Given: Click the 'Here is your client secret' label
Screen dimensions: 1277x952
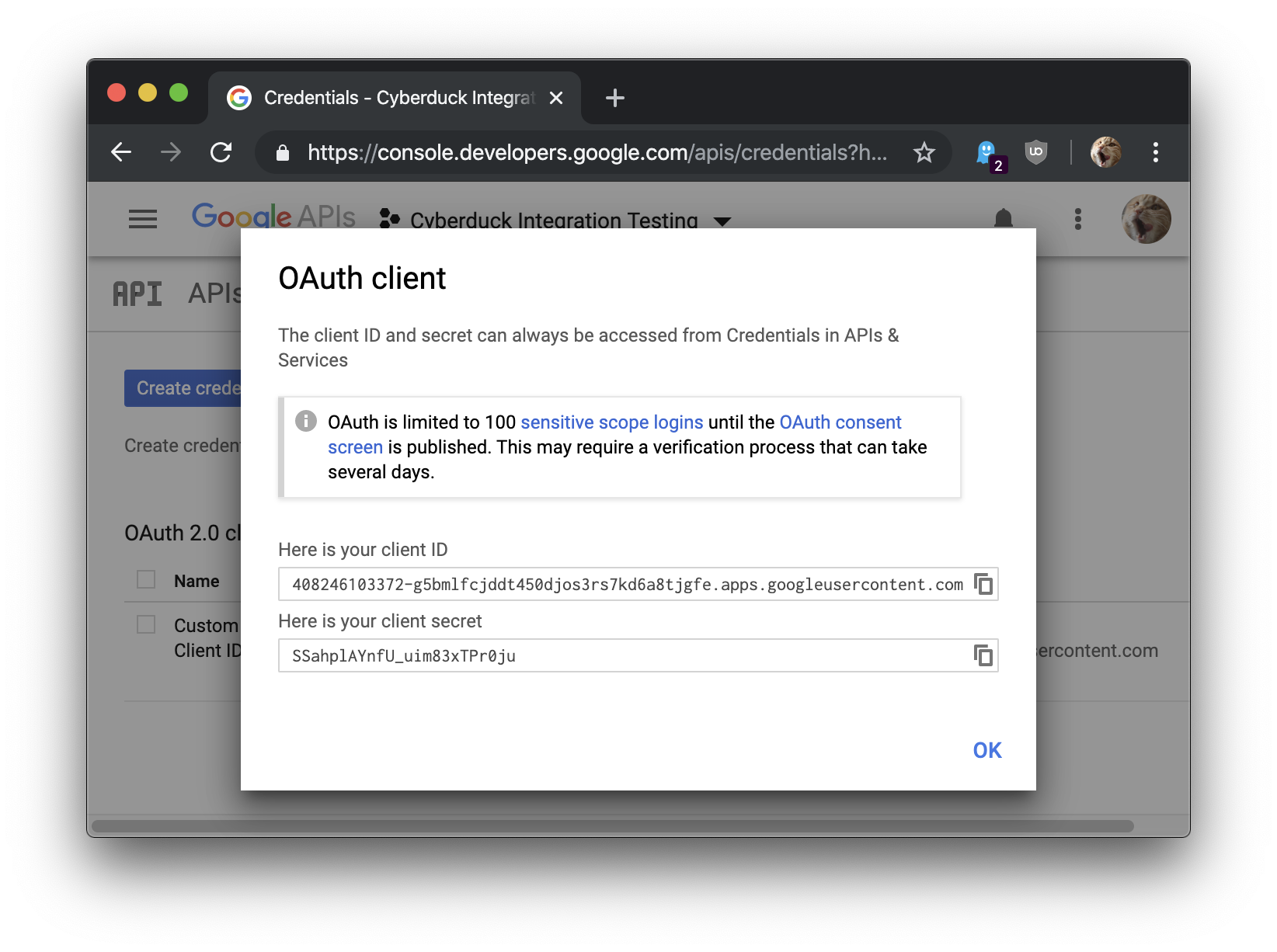Looking at the screenshot, I should tap(380, 621).
